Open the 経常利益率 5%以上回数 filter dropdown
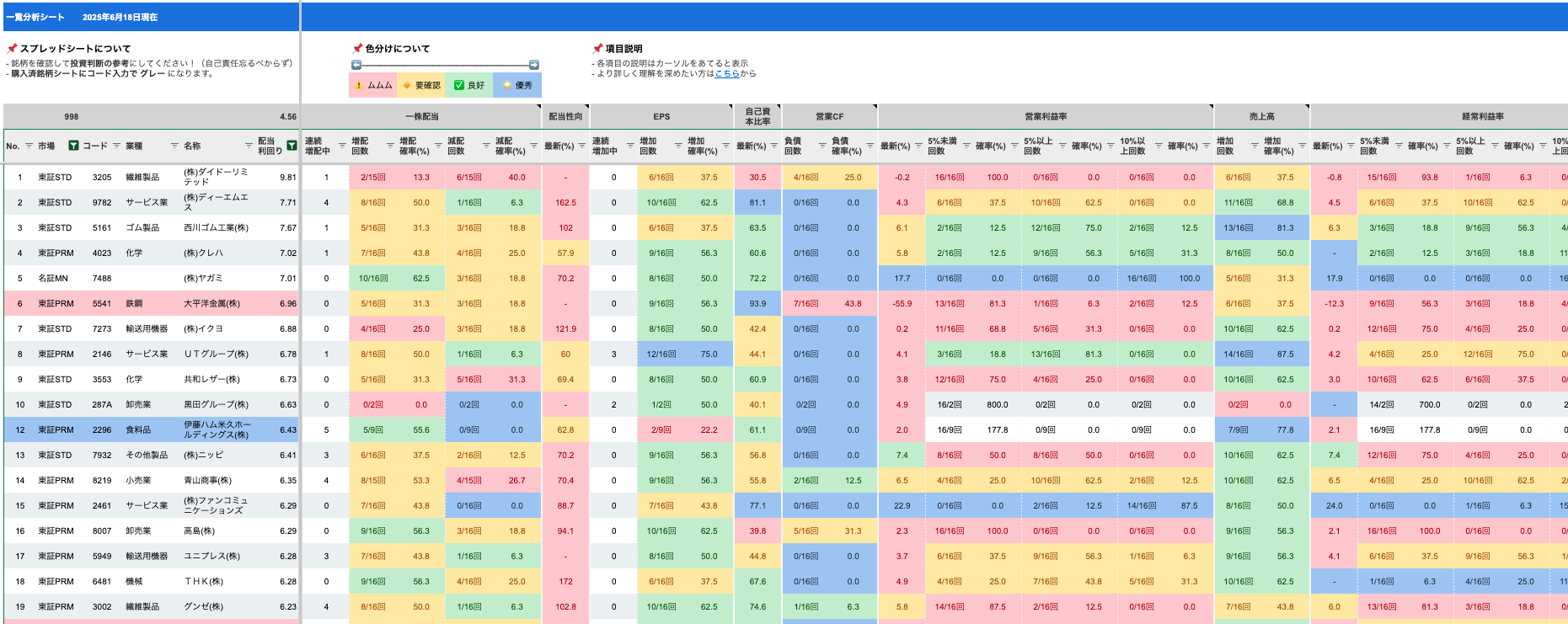 tap(1495, 146)
